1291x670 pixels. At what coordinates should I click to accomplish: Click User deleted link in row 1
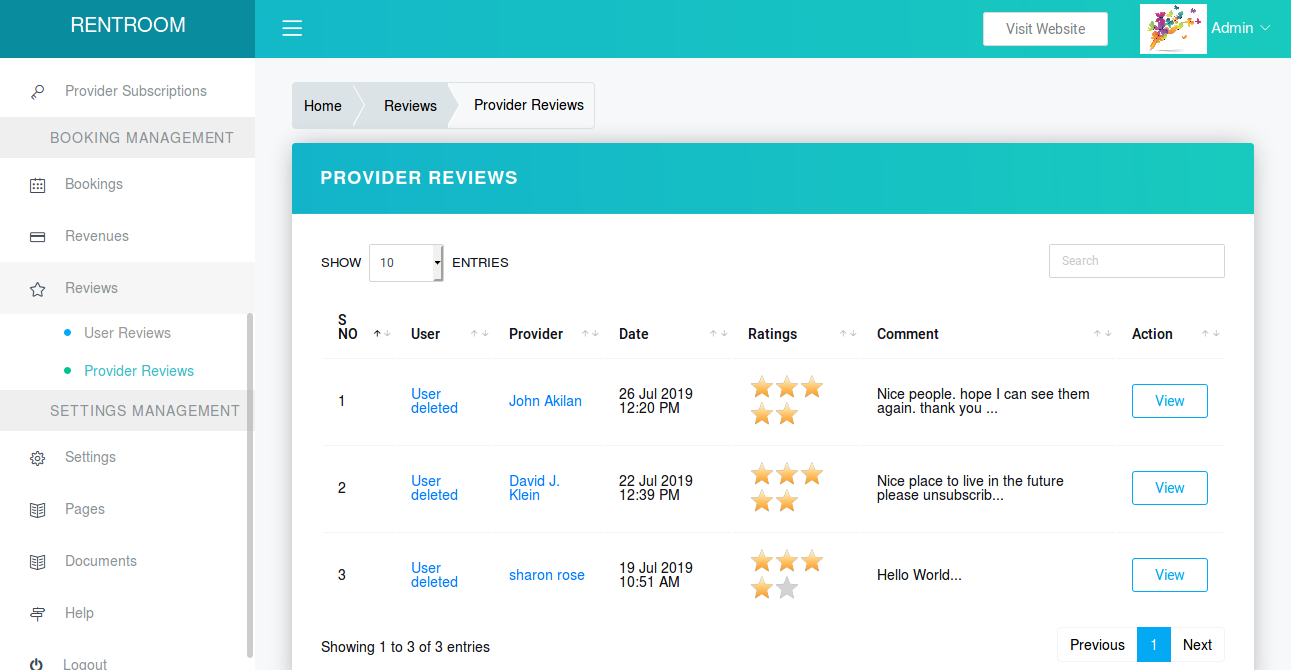point(434,401)
